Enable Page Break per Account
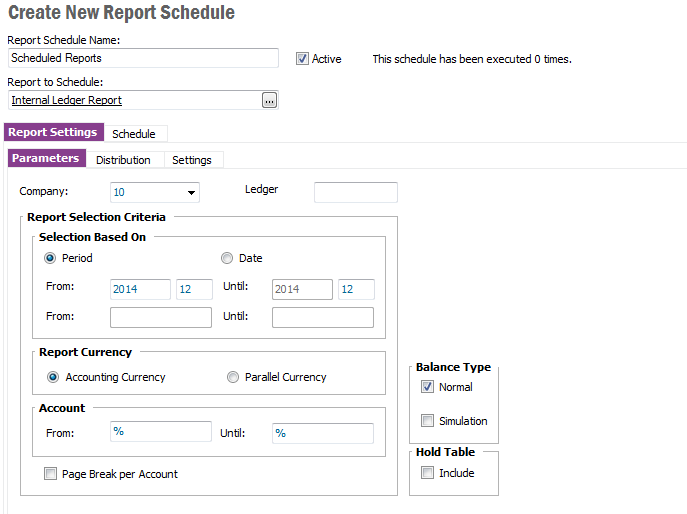The height and width of the screenshot is (514, 687). (51, 474)
